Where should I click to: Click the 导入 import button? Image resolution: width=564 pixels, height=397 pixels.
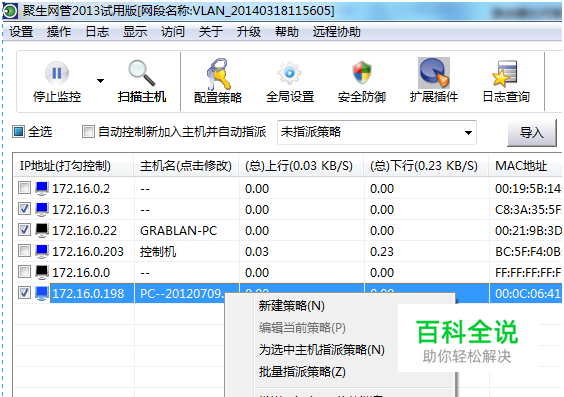click(x=532, y=133)
